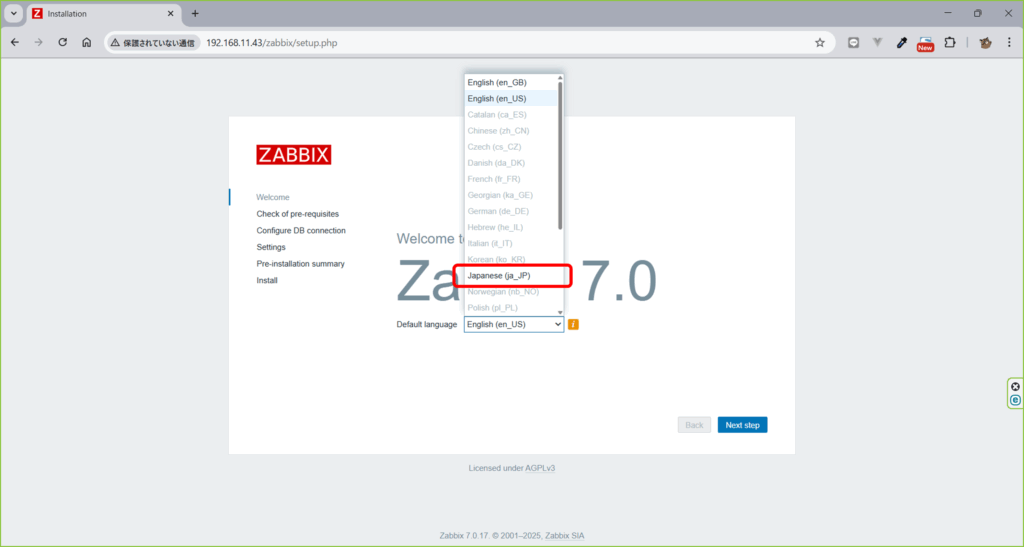This screenshot has width=1024, height=547.
Task: Click the Next step button
Action: (x=743, y=425)
